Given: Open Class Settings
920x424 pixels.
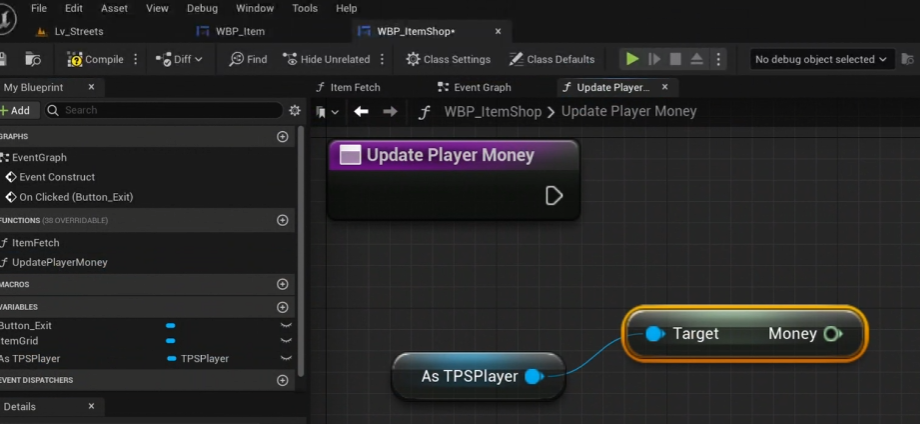Looking at the screenshot, I should 448,59.
